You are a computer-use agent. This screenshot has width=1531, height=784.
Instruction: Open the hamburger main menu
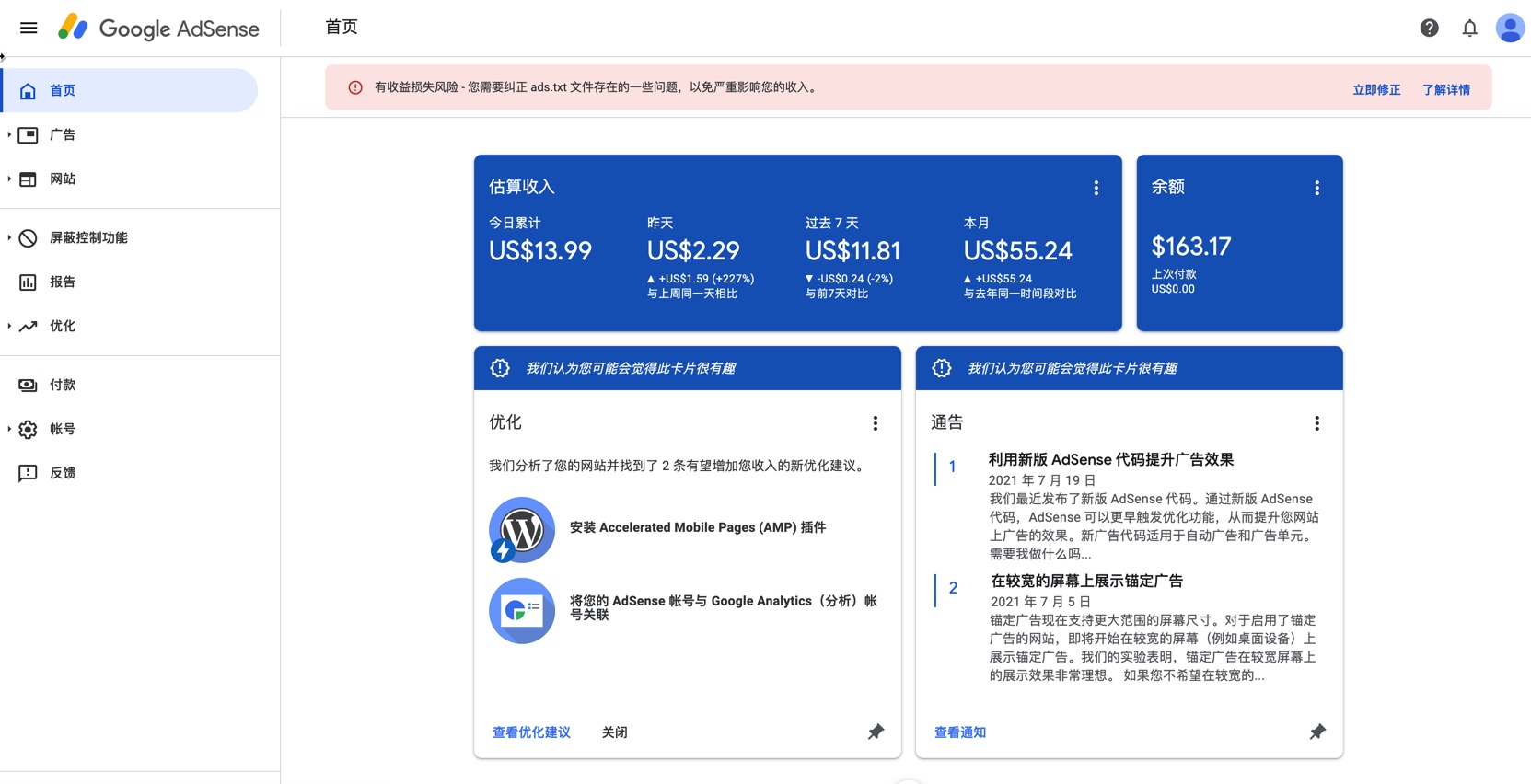click(29, 28)
